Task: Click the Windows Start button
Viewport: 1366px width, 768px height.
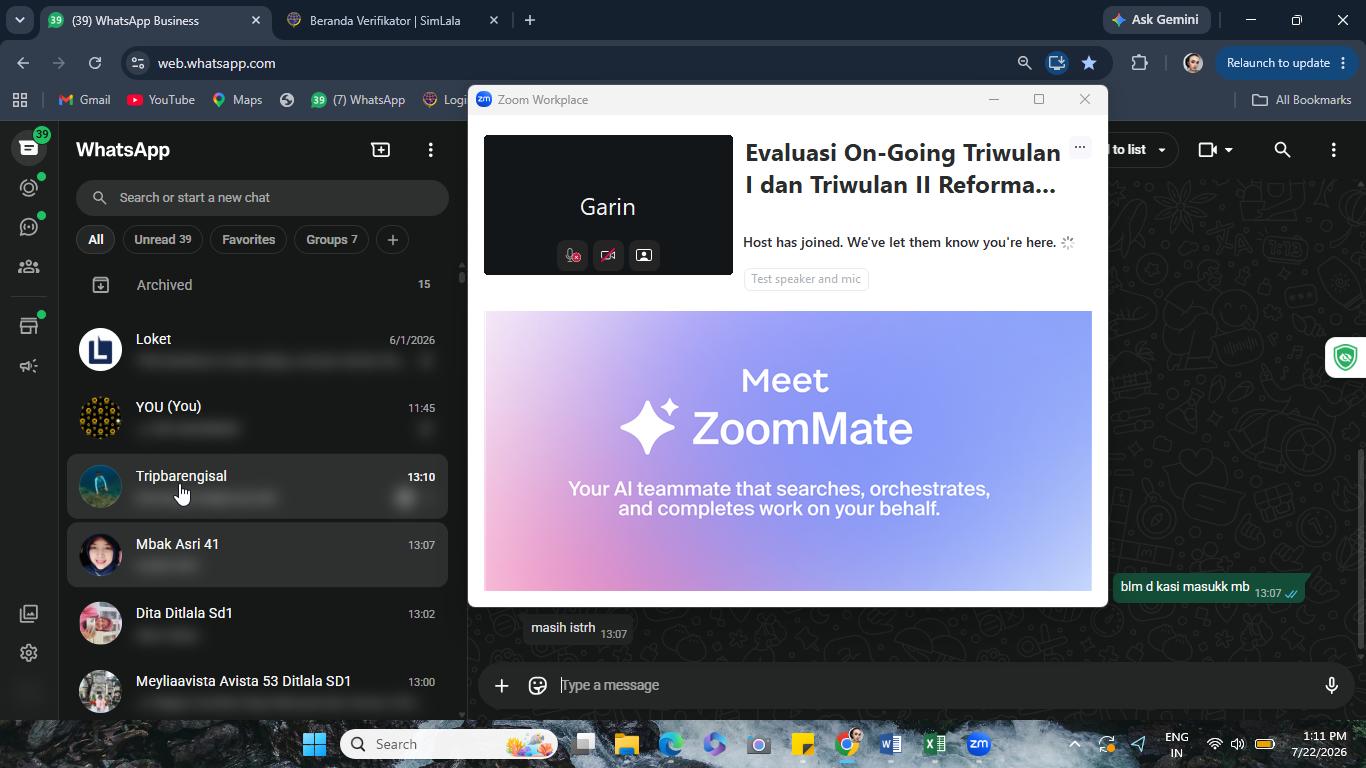Action: [x=314, y=744]
